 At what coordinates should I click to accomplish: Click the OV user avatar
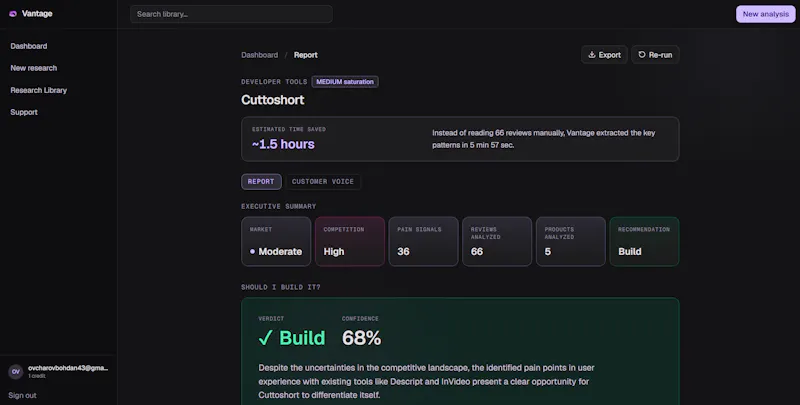click(x=15, y=372)
